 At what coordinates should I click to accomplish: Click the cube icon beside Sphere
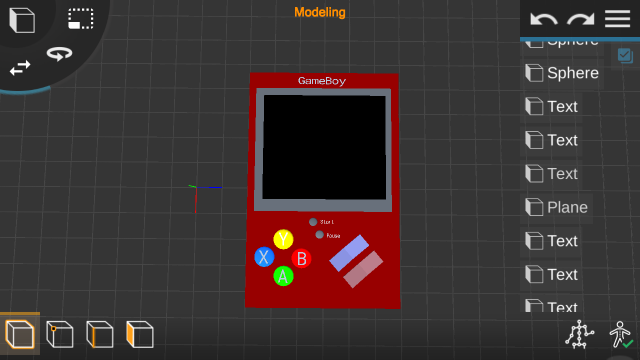tap(534, 73)
